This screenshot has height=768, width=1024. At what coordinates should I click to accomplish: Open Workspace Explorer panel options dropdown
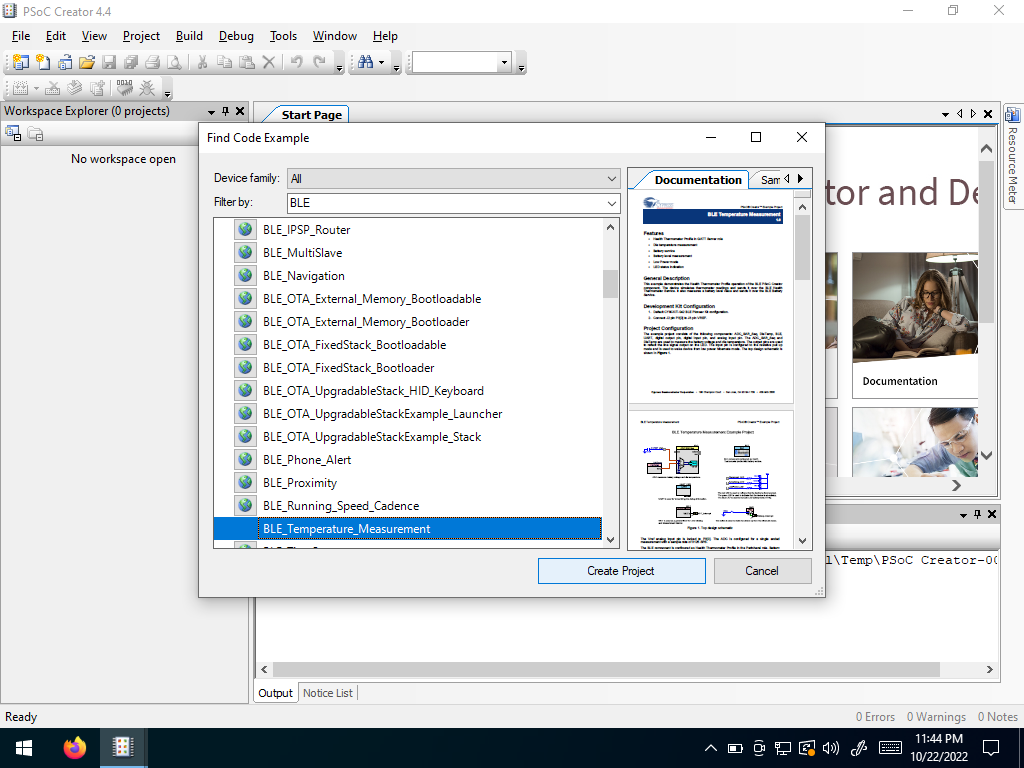click(211, 112)
